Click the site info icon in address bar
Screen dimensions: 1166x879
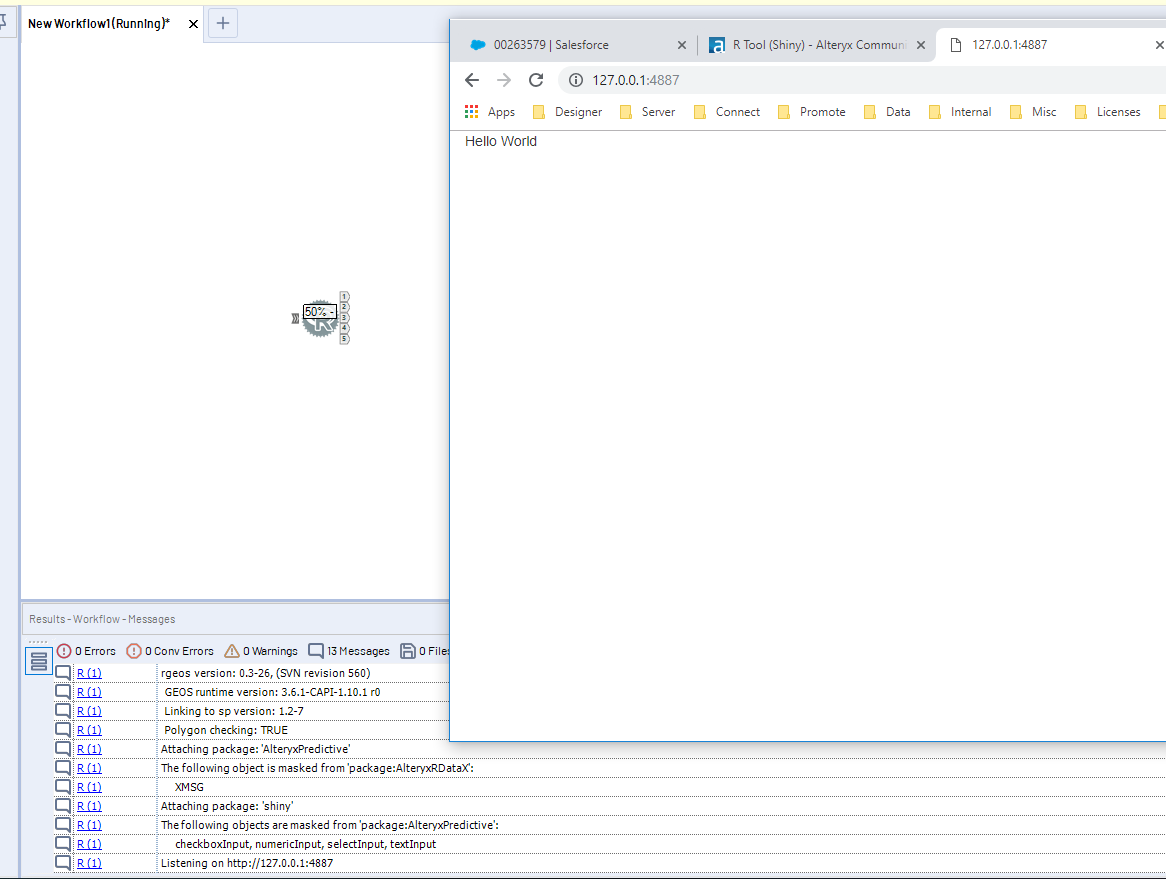tap(575, 80)
